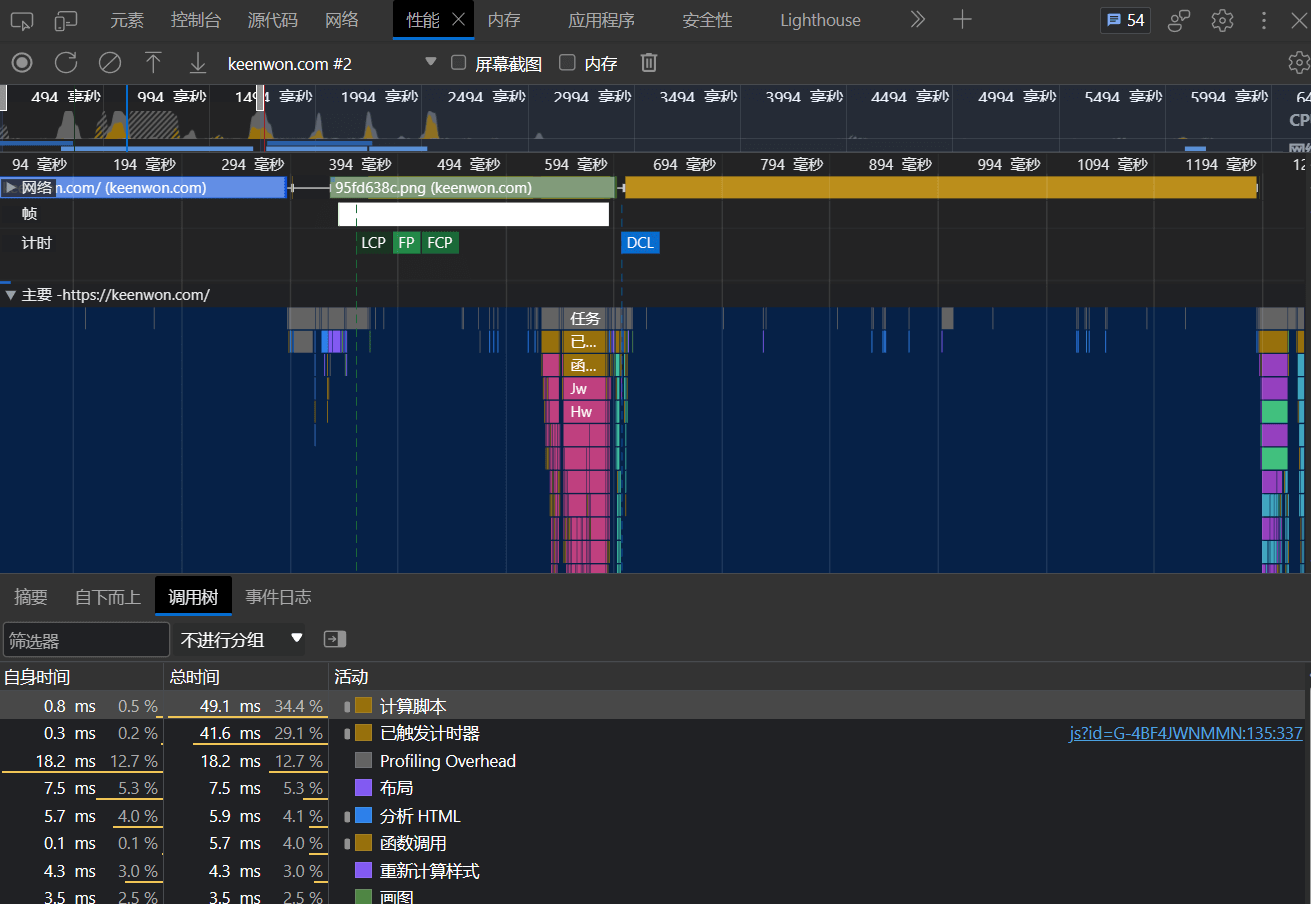Toggle the device emulation icon

pos(66,20)
